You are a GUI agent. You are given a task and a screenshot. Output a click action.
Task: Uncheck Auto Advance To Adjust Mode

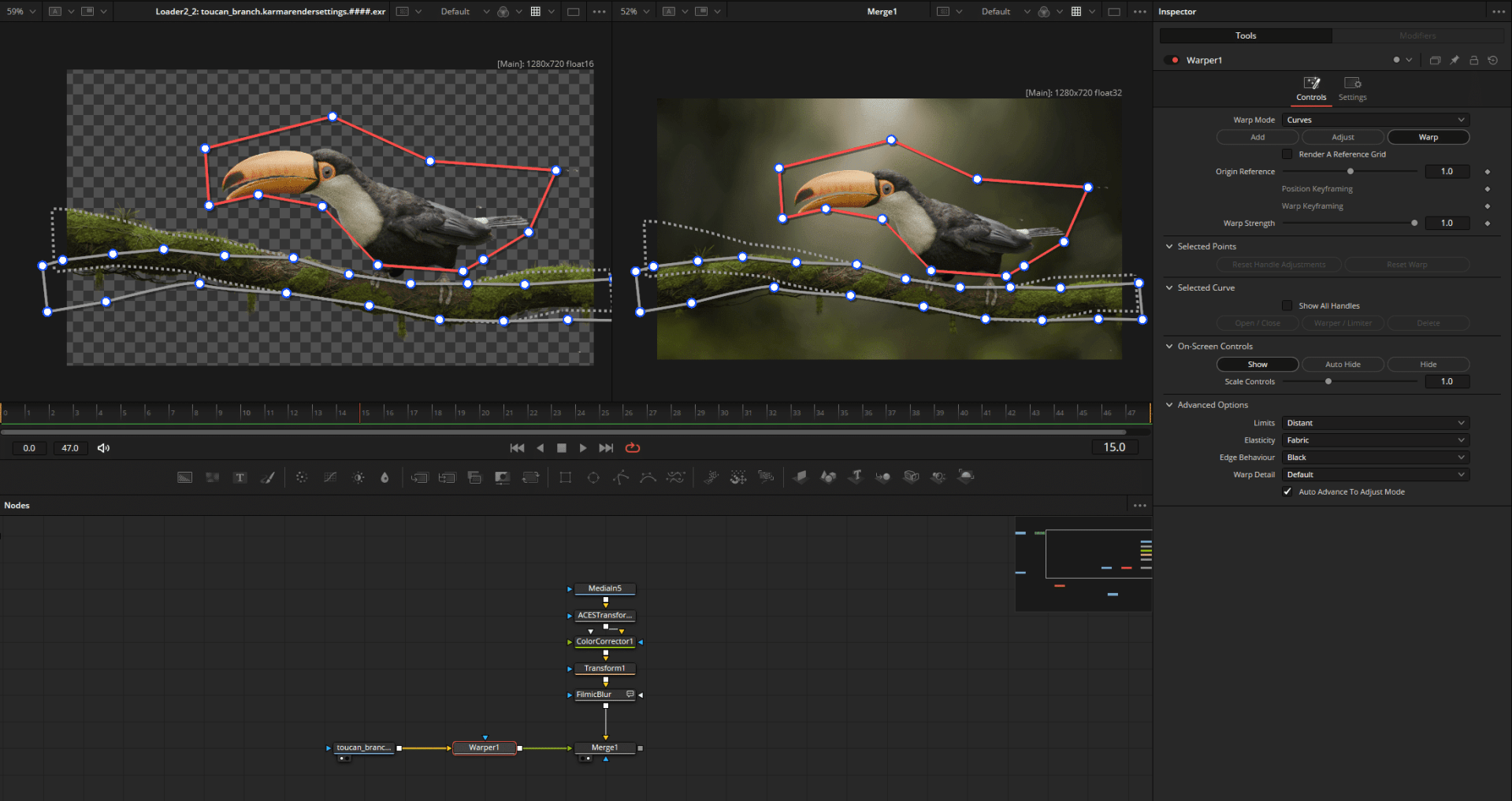pos(1287,491)
